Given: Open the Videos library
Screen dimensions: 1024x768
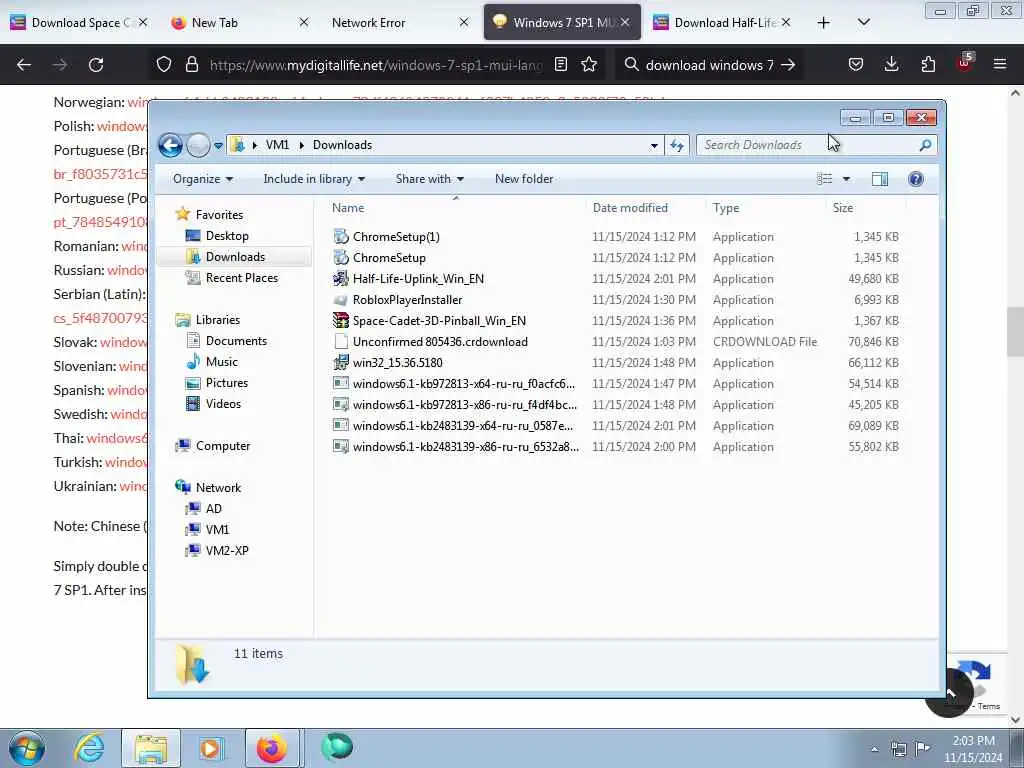Looking at the screenshot, I should 223,404.
